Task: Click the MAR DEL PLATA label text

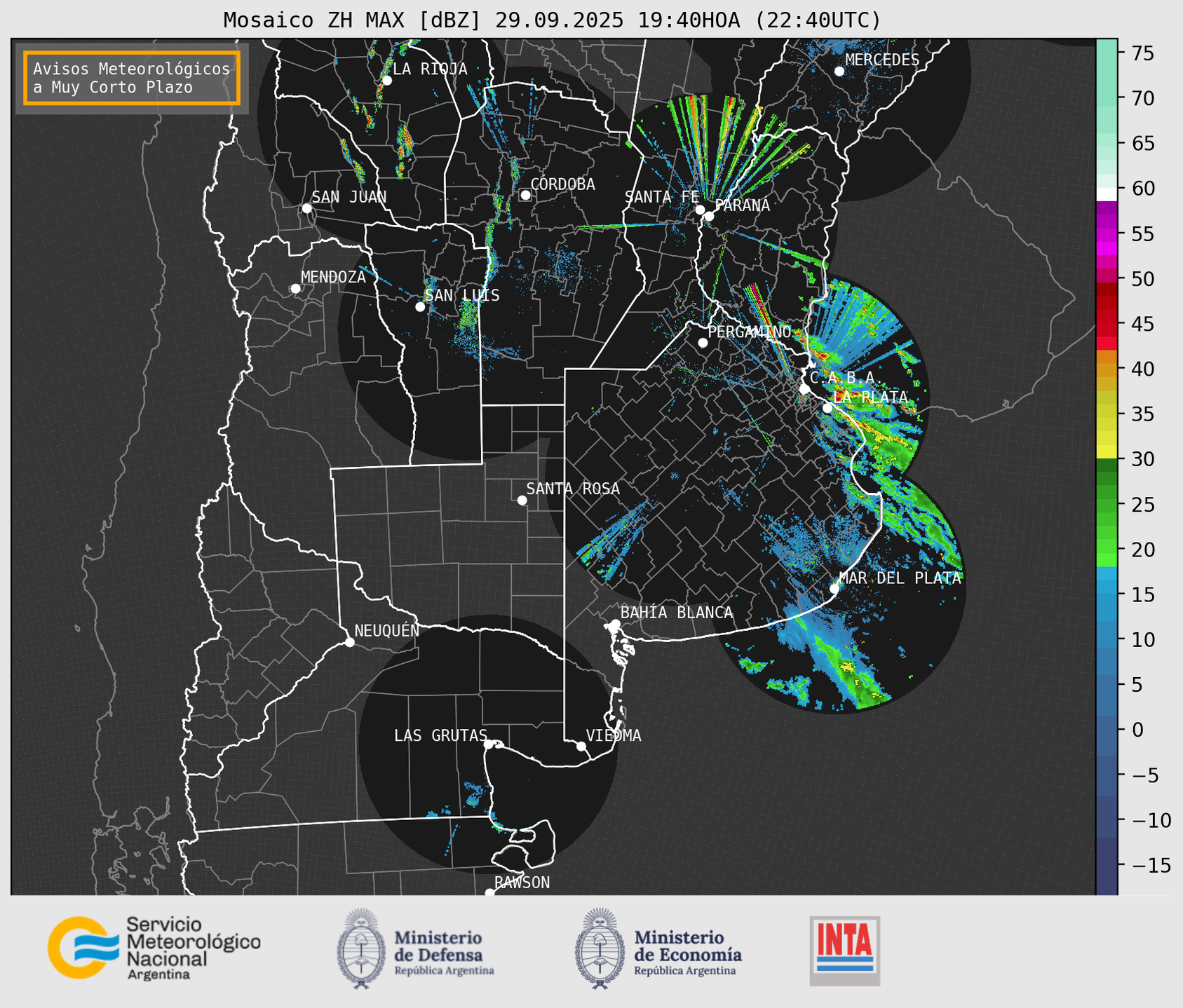Action: click(900, 578)
